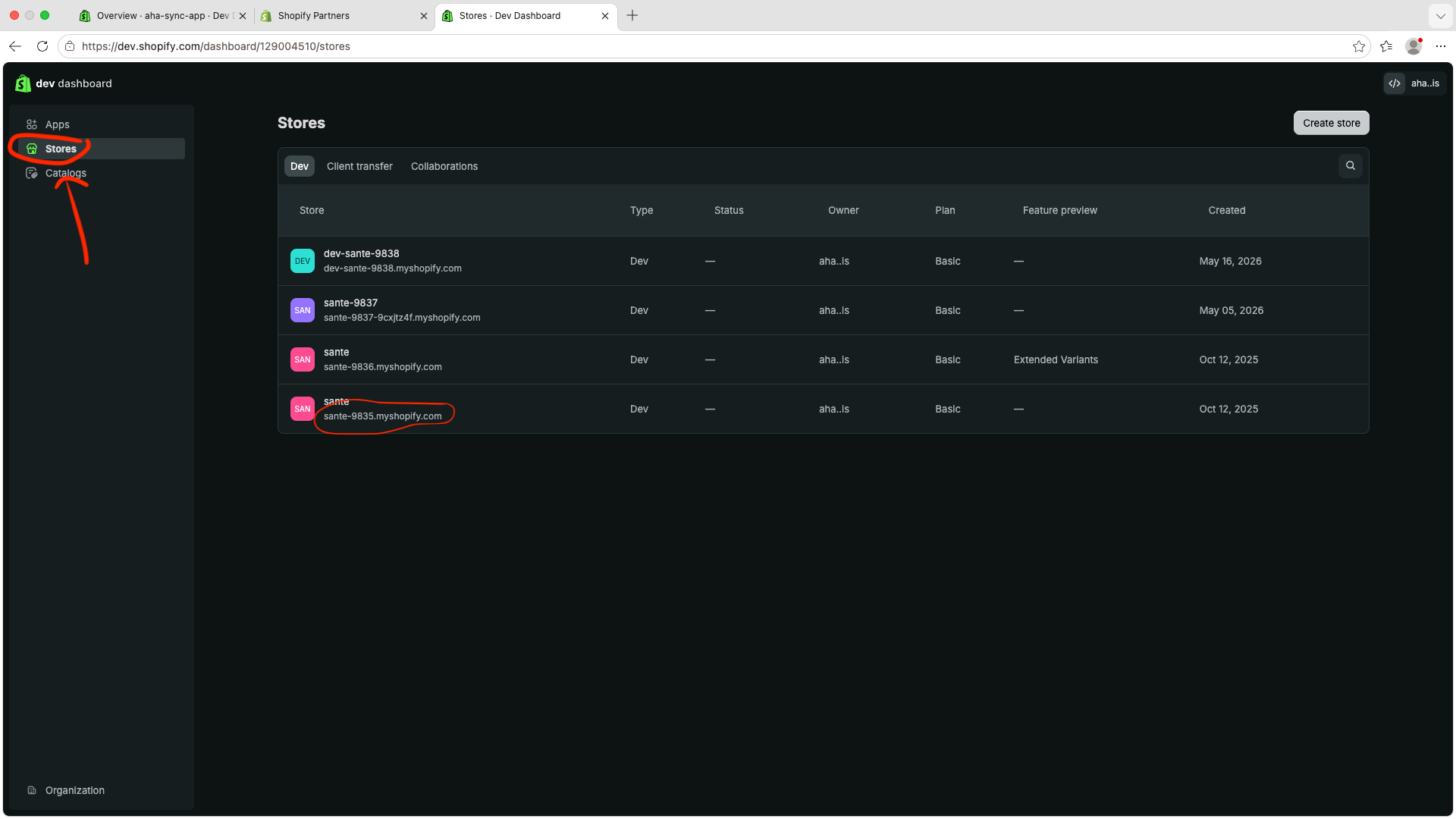Open the favorites list icon in toolbar
Image resolution: width=1456 pixels, height=819 pixels.
click(1386, 46)
